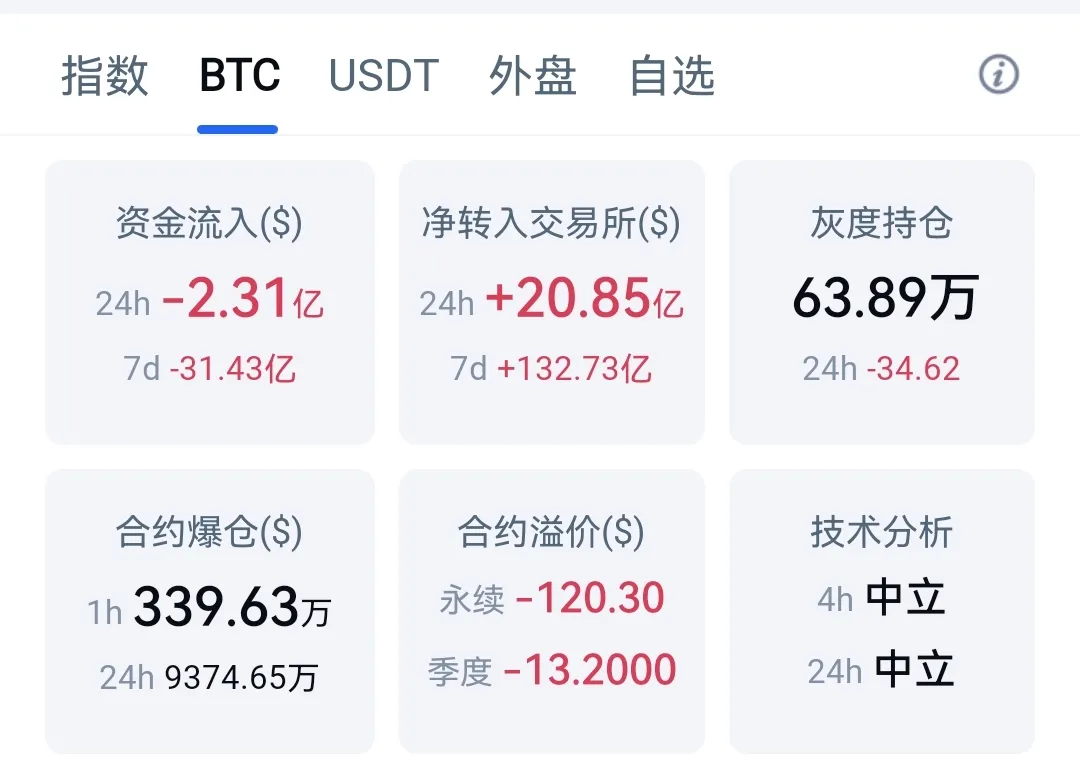Screen dimensions: 1080x775
Task: Open the 灰度持仓 card
Action: [x=882, y=302]
